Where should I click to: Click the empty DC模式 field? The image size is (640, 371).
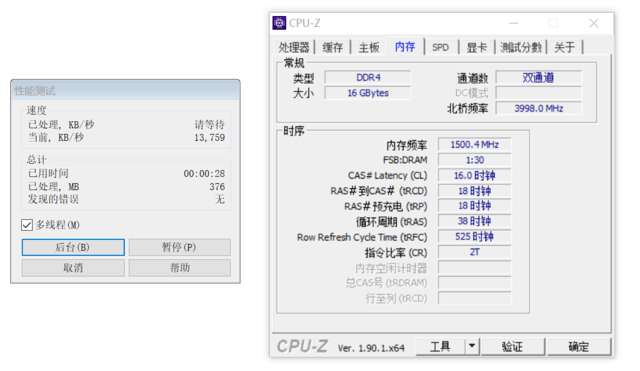click(x=539, y=93)
